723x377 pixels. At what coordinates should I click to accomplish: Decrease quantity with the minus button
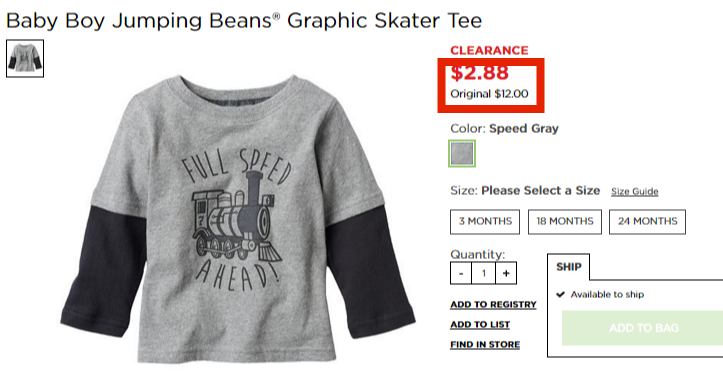461,273
